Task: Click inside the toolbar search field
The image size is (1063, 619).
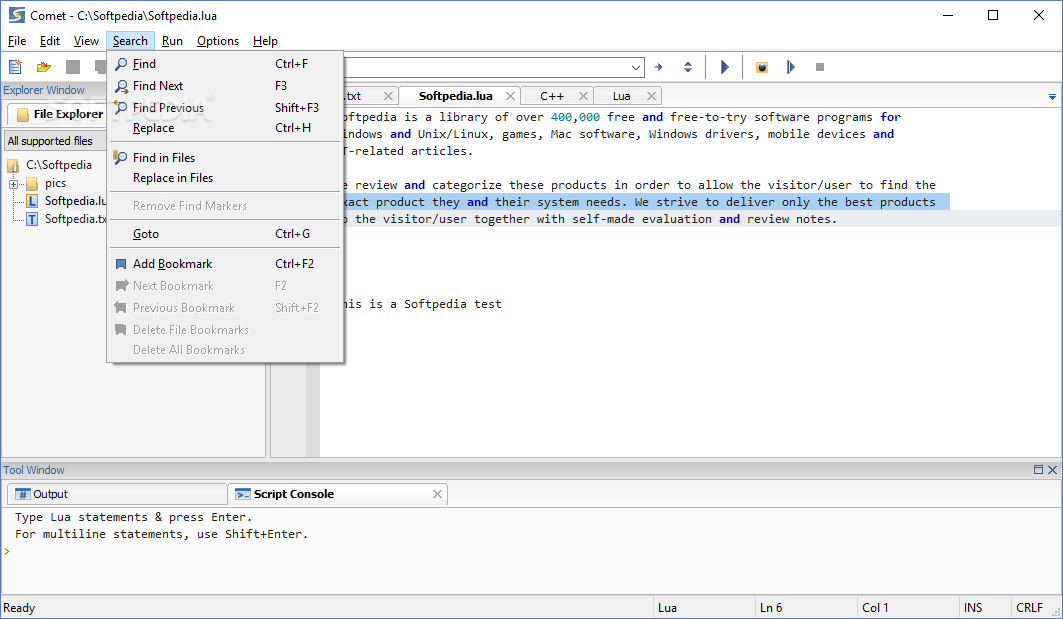Action: coord(487,67)
